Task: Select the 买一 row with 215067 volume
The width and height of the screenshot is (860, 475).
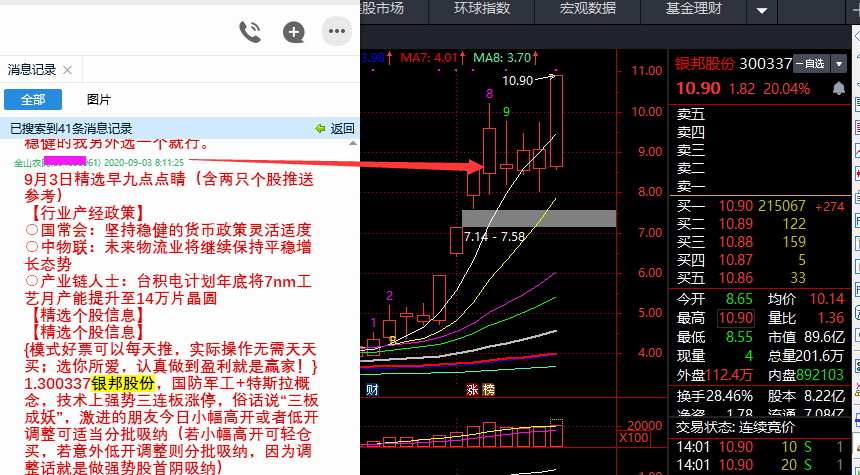Action: click(x=762, y=206)
